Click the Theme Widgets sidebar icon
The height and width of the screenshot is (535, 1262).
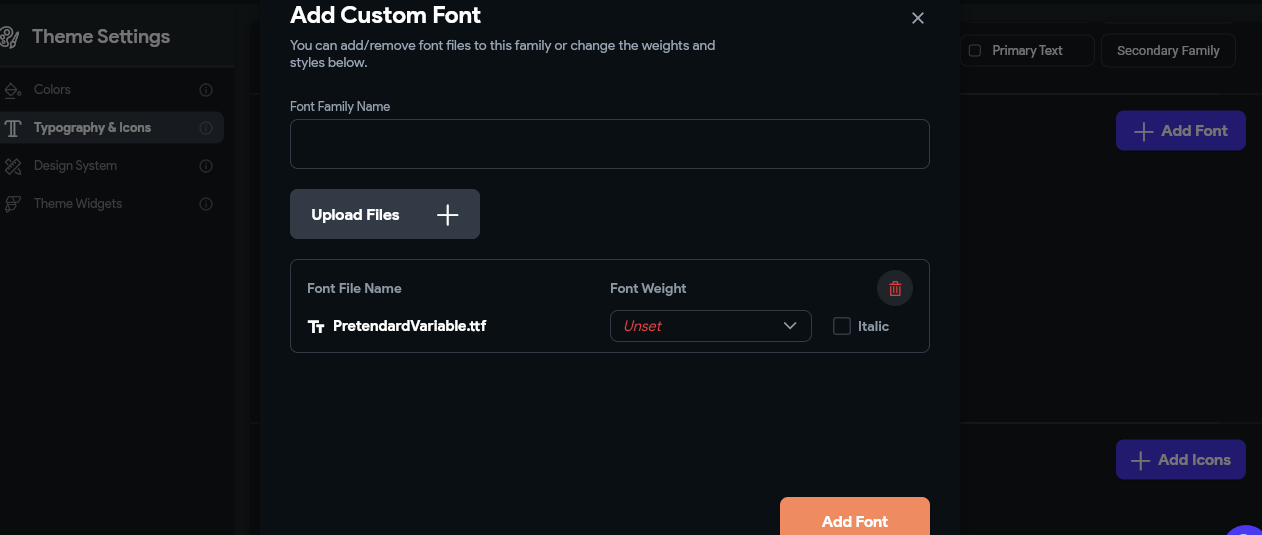(x=13, y=204)
